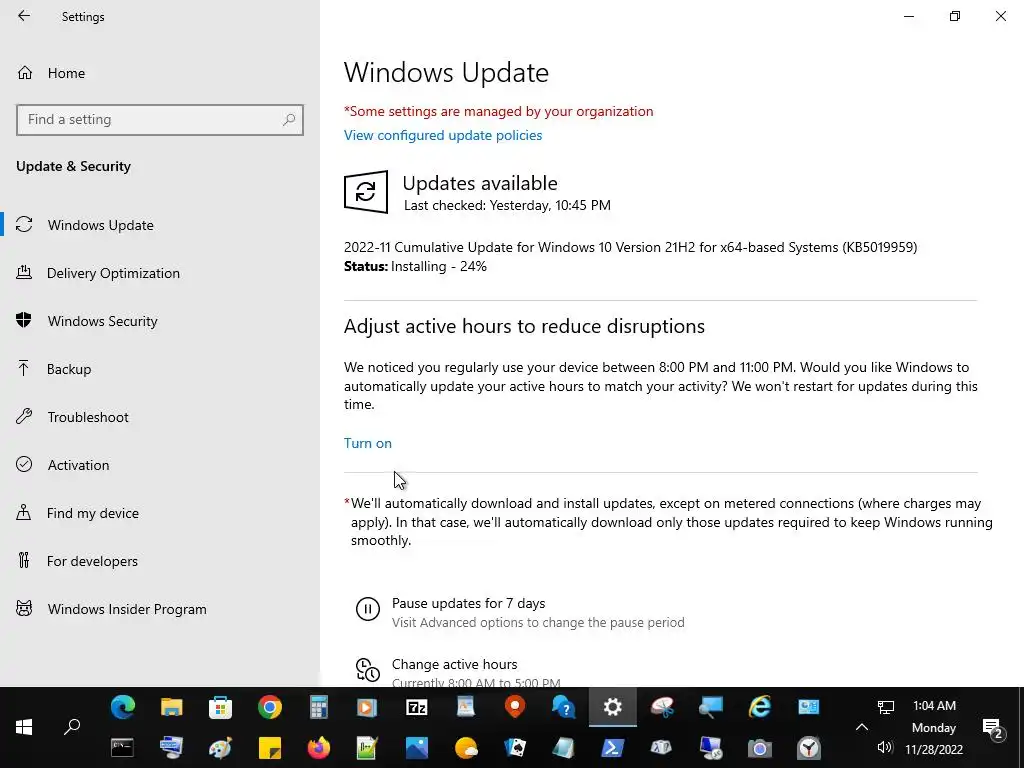1024x768 pixels.
Task: Launch Firefox from the taskbar
Action: [x=319, y=748]
